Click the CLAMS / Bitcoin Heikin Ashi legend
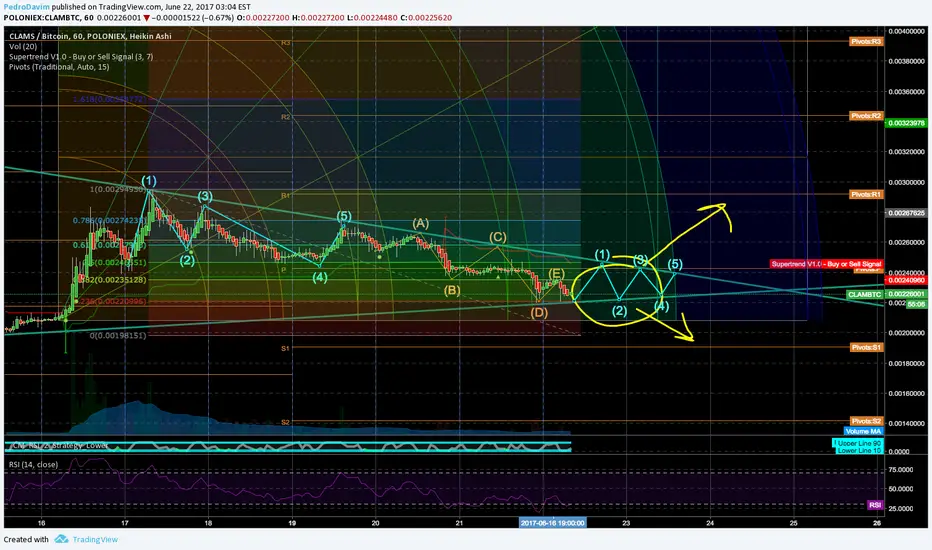Viewport: 932px width, 550px height. point(90,36)
